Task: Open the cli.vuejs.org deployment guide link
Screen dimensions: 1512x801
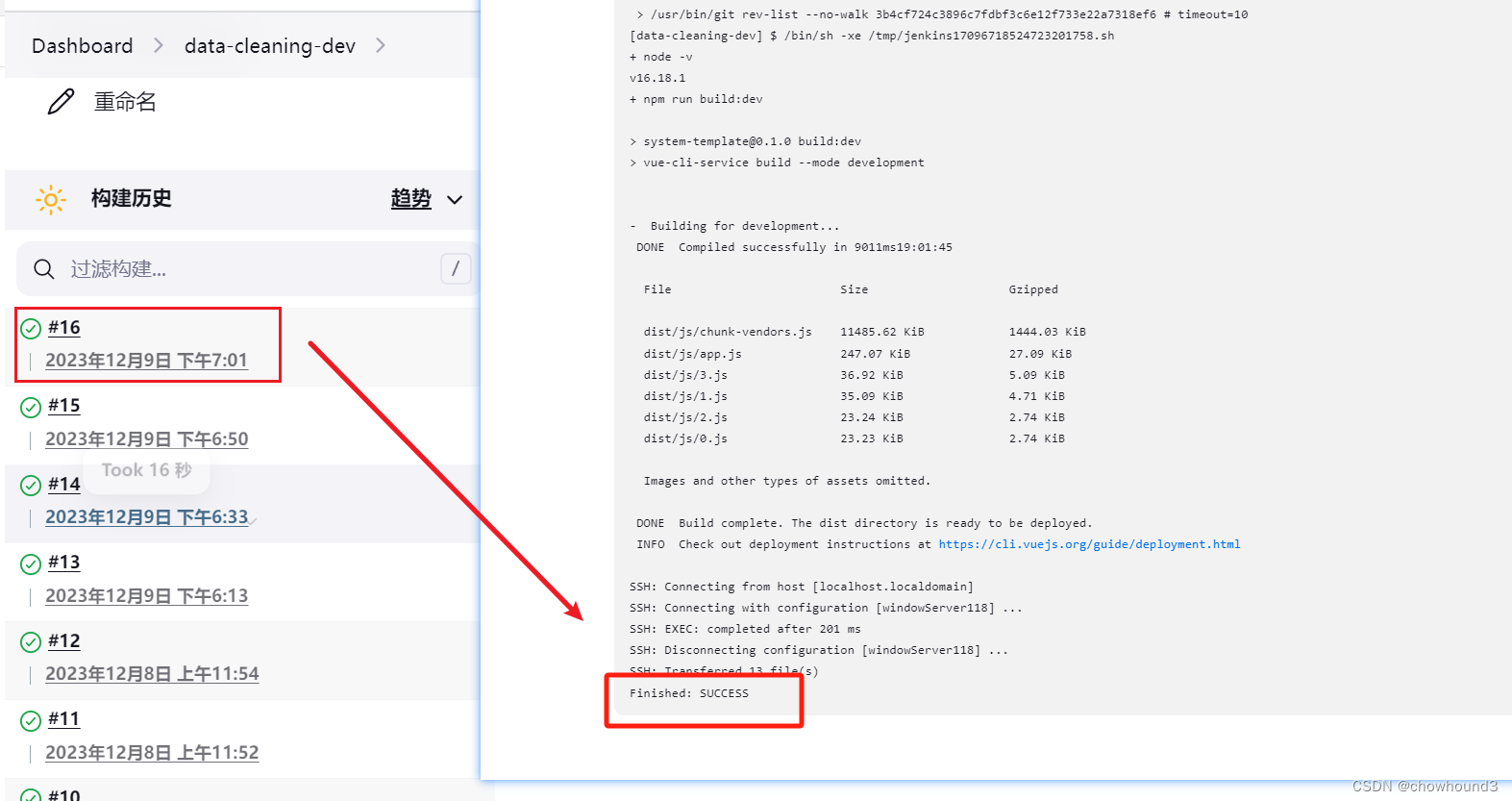Action: tap(1089, 544)
